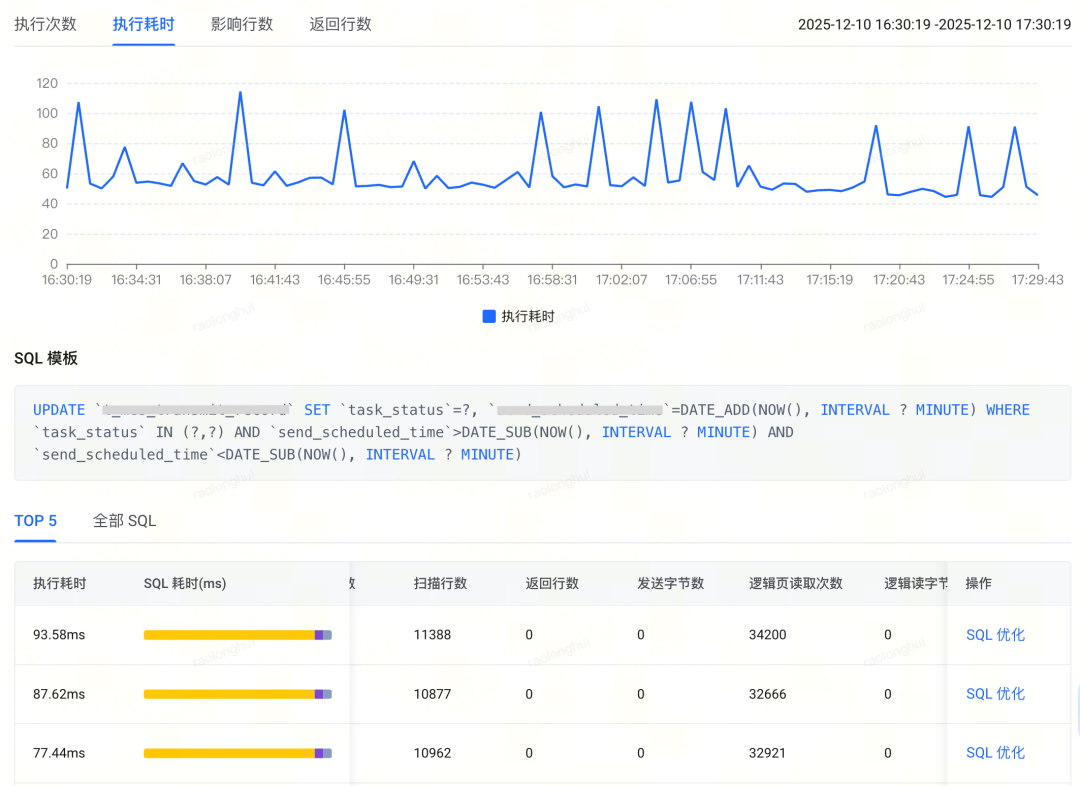Click the 87.62ms SQL duration bar
The width and height of the screenshot is (1080, 786).
click(x=238, y=694)
